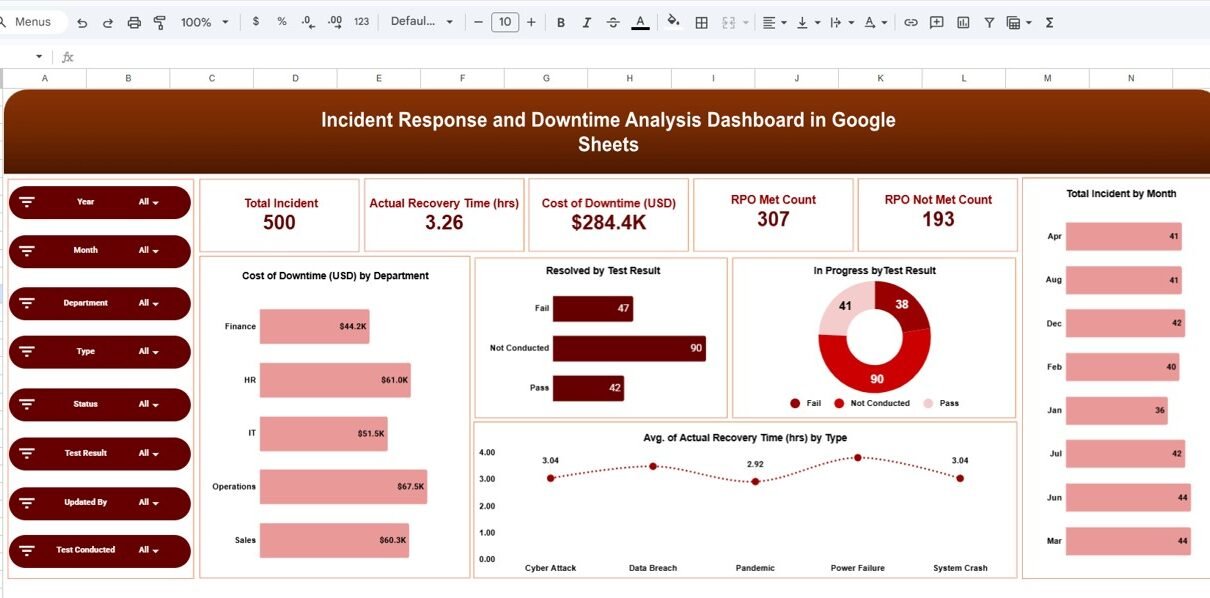Viewport: 1210px width, 598px height.
Task: Click the print icon
Action: coord(134,22)
